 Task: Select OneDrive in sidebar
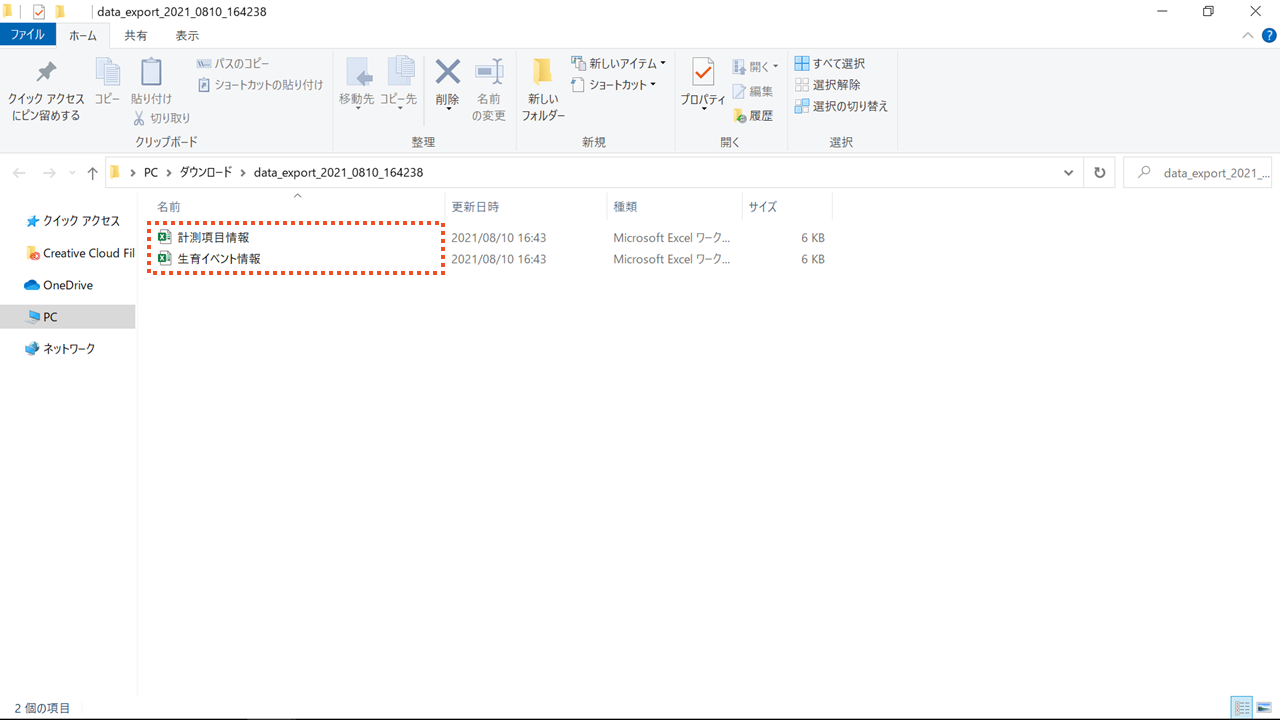[59, 285]
